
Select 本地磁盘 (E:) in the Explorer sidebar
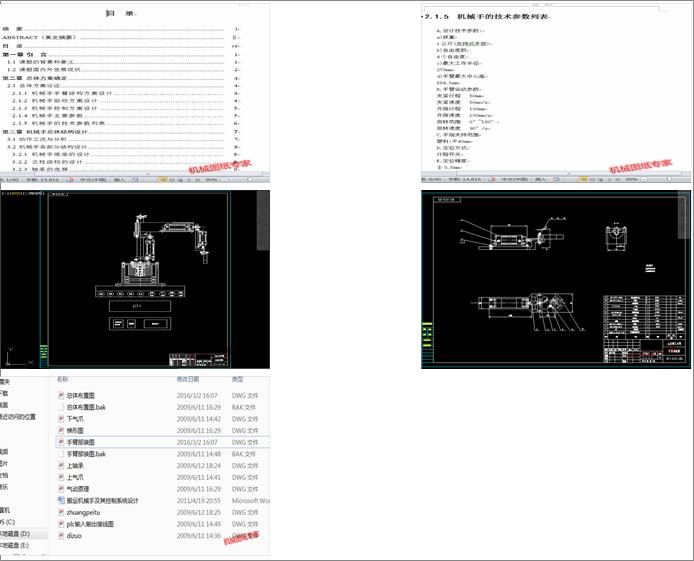[15, 545]
